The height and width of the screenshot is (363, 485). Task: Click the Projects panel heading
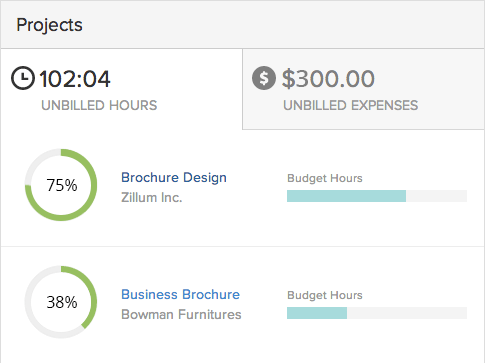[49, 25]
